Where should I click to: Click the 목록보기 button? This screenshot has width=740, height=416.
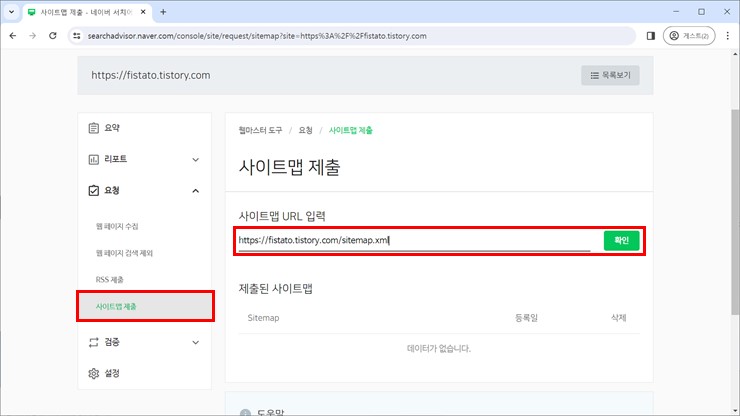click(610, 76)
